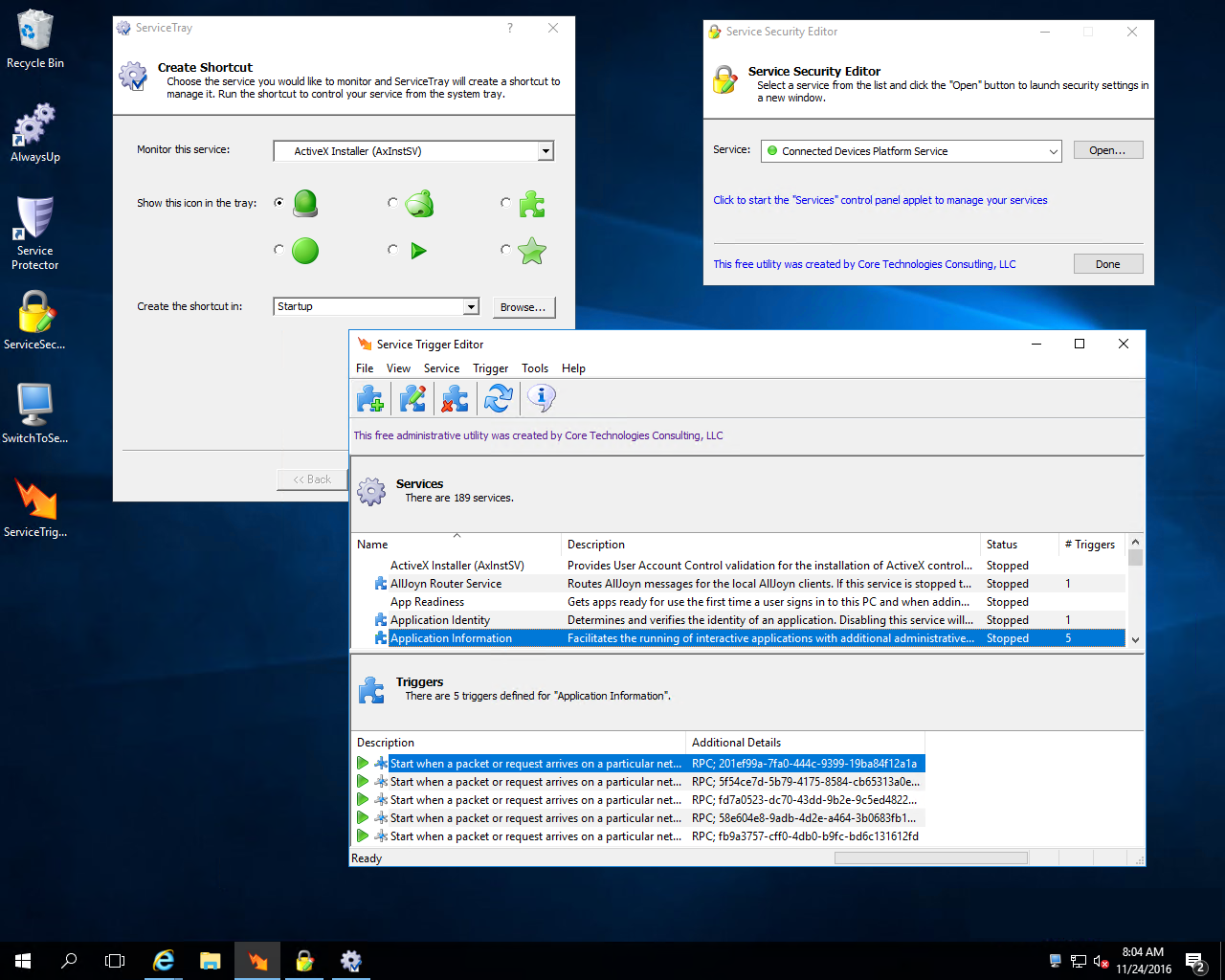
Task: Sort triggers list by Description column
Action: (x=519, y=743)
